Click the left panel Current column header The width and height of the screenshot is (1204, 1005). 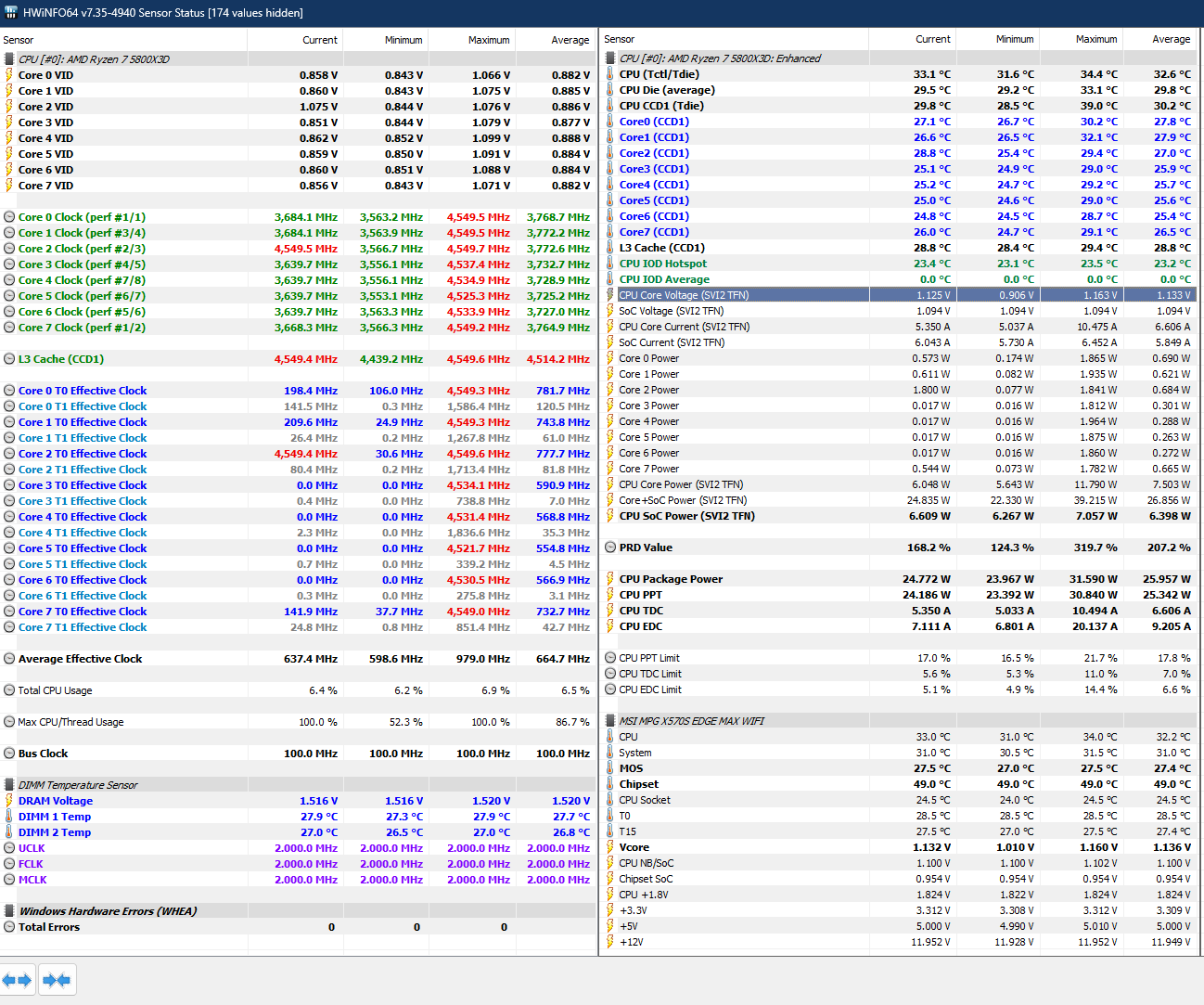click(x=296, y=40)
